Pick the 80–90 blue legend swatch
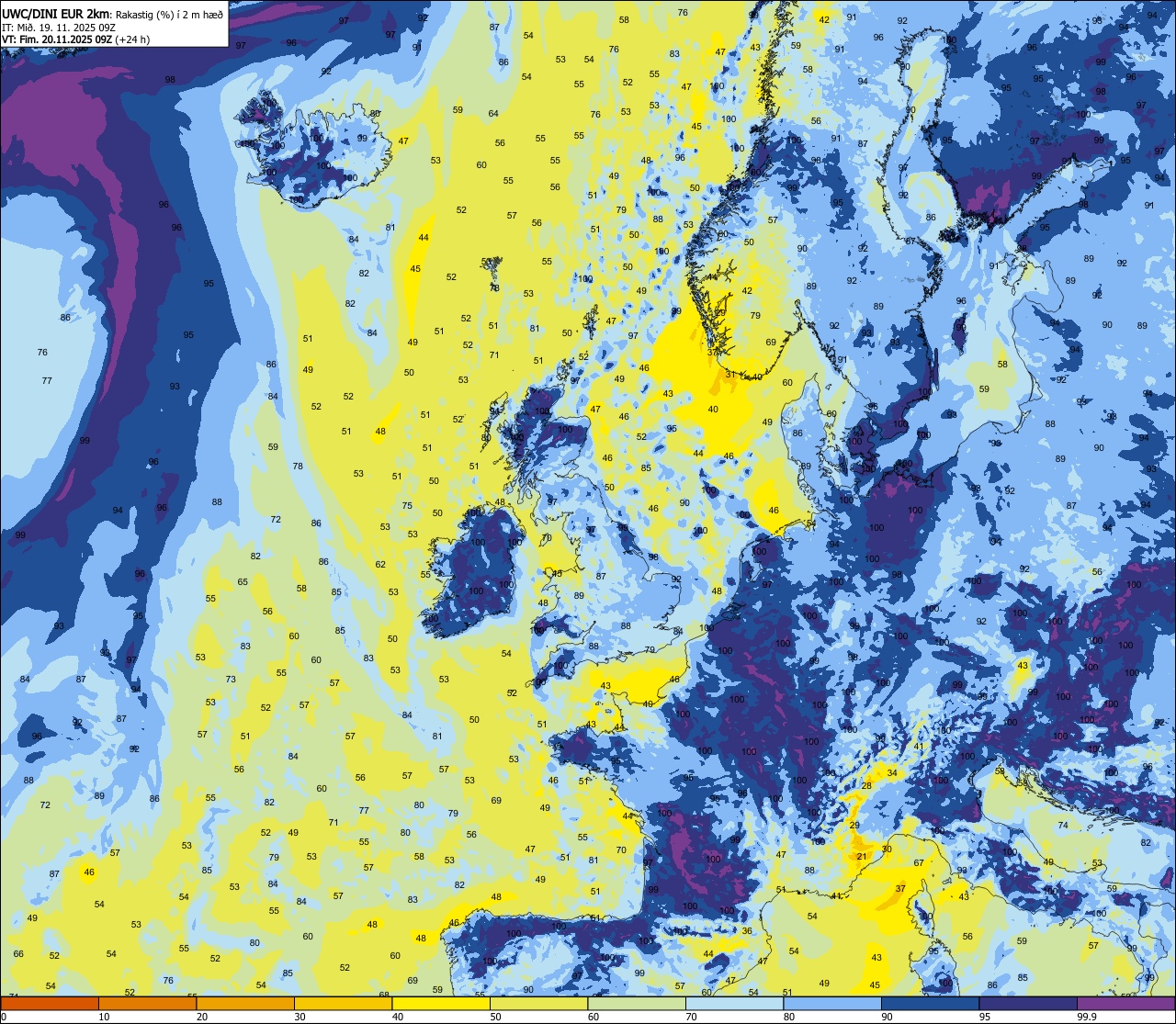 pos(833,1003)
